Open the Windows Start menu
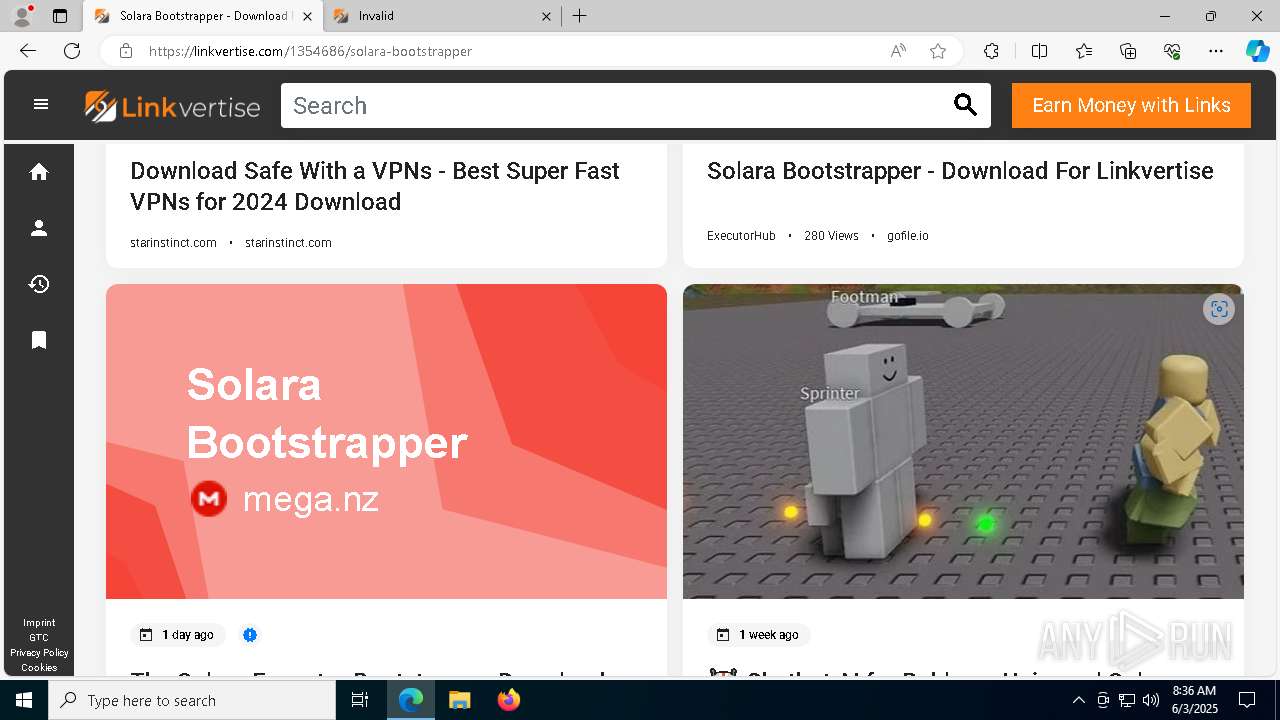Viewport: 1280px width, 720px height. pos(24,700)
